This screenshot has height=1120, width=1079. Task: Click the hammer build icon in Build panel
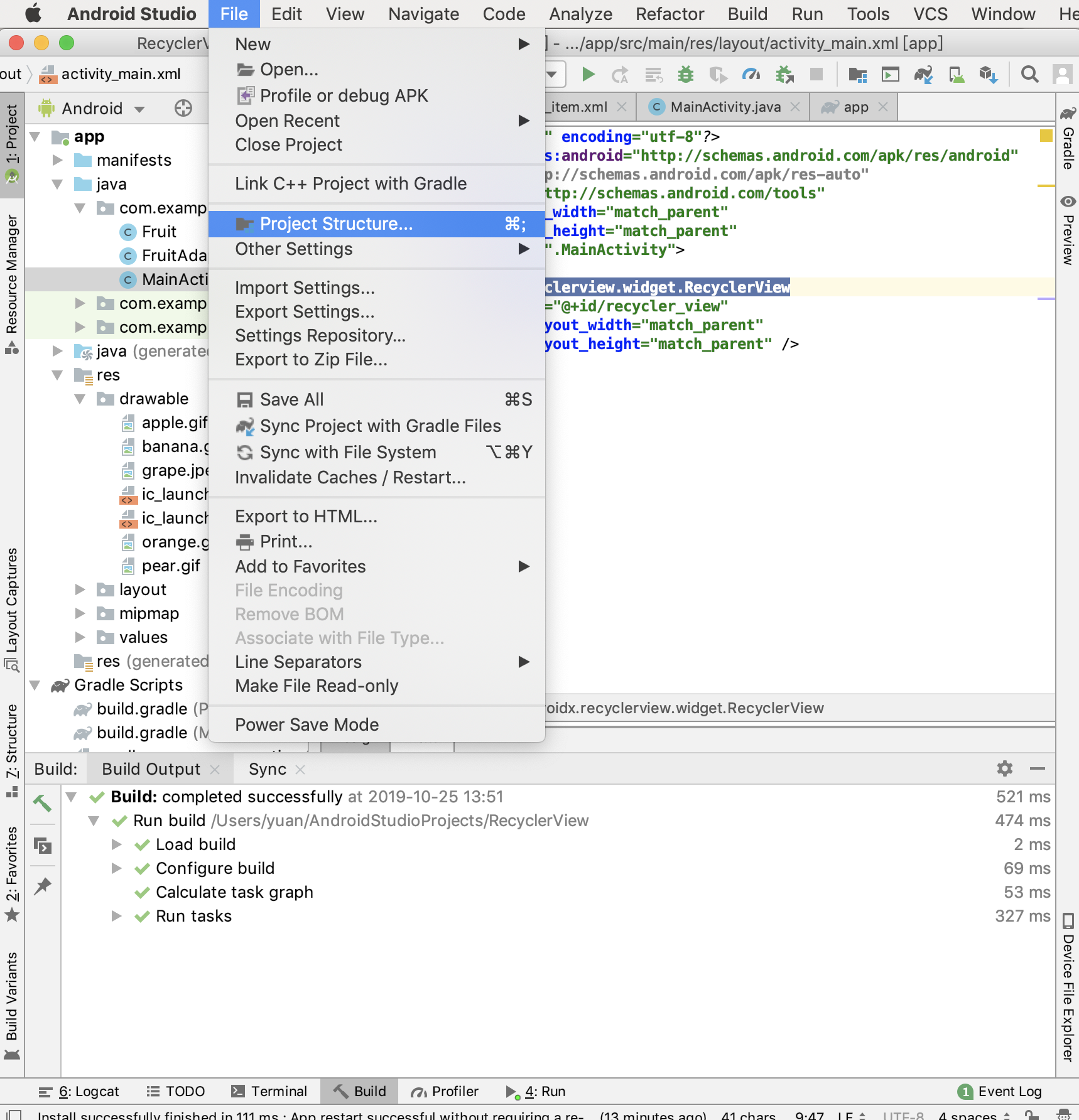click(42, 802)
